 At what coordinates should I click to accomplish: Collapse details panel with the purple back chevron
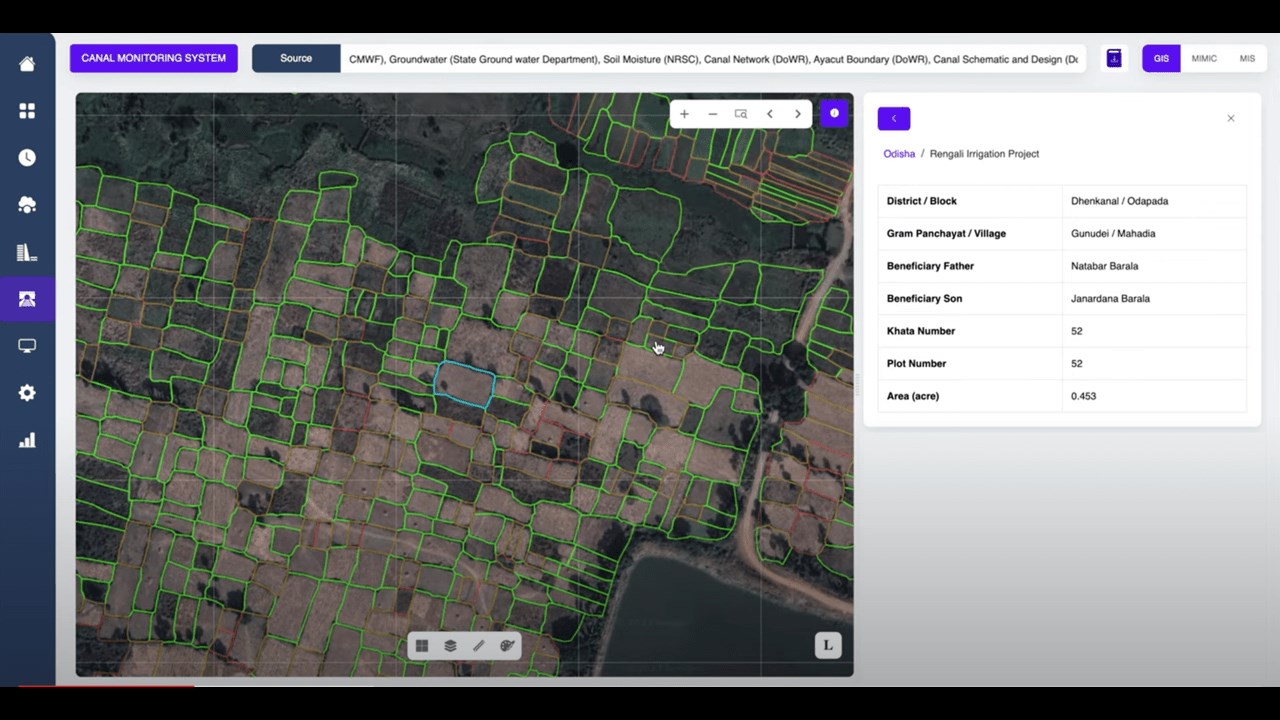point(894,118)
